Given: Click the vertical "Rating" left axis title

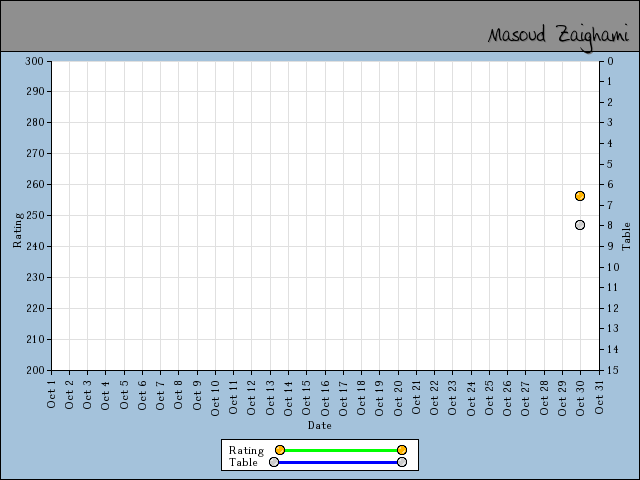Looking at the screenshot, I should [x=17, y=229].
